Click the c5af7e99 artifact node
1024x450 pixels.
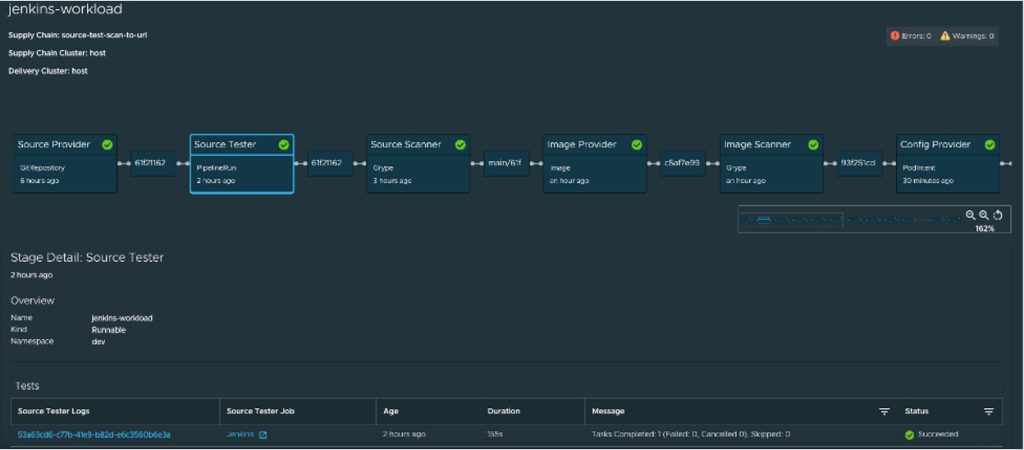[683, 163]
